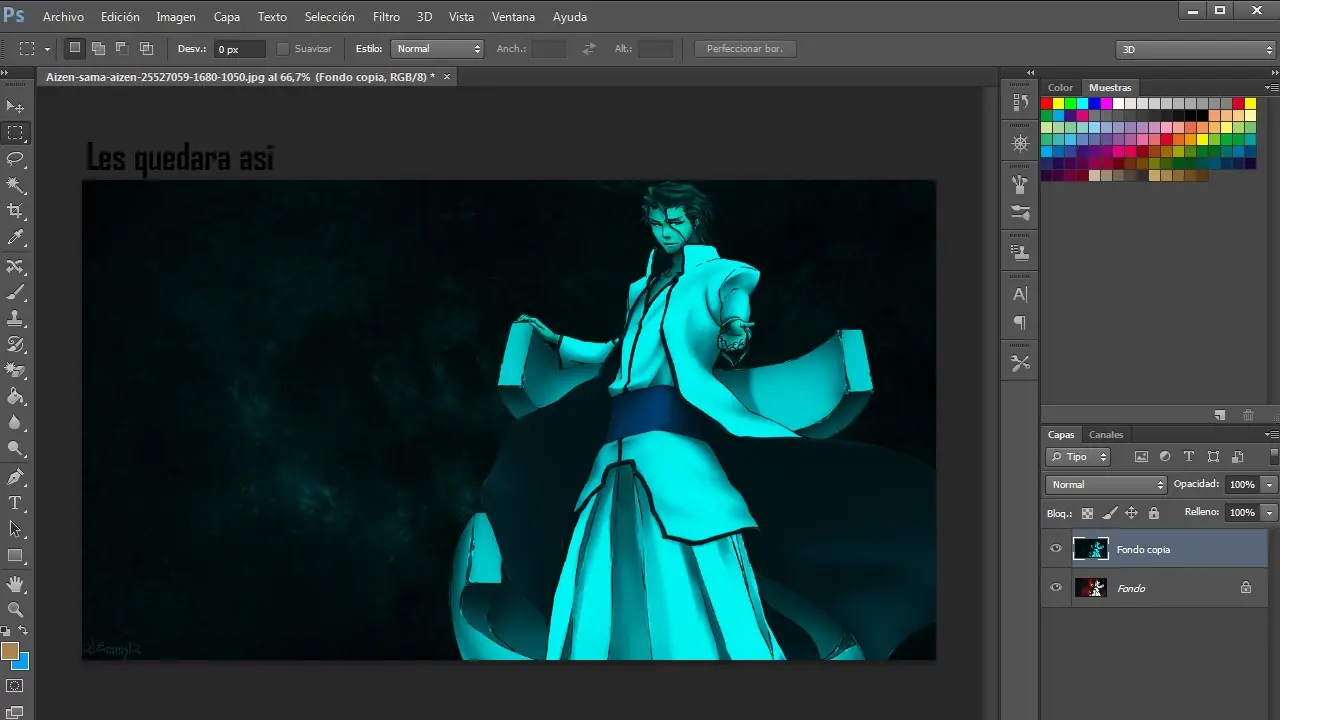The image size is (1324, 724).
Task: Toggle adjustment layer filter
Action: [1165, 457]
